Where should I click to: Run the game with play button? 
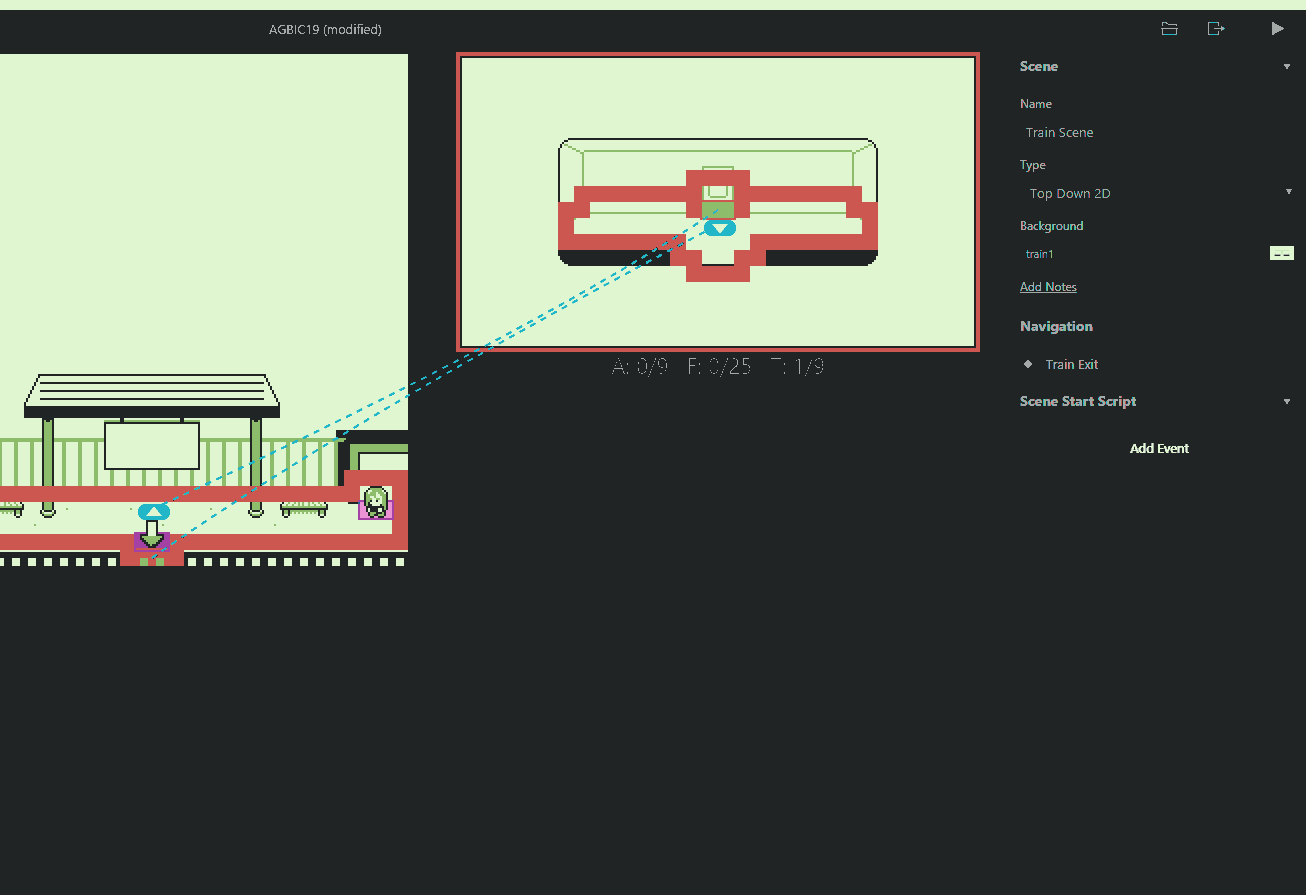coord(1277,29)
